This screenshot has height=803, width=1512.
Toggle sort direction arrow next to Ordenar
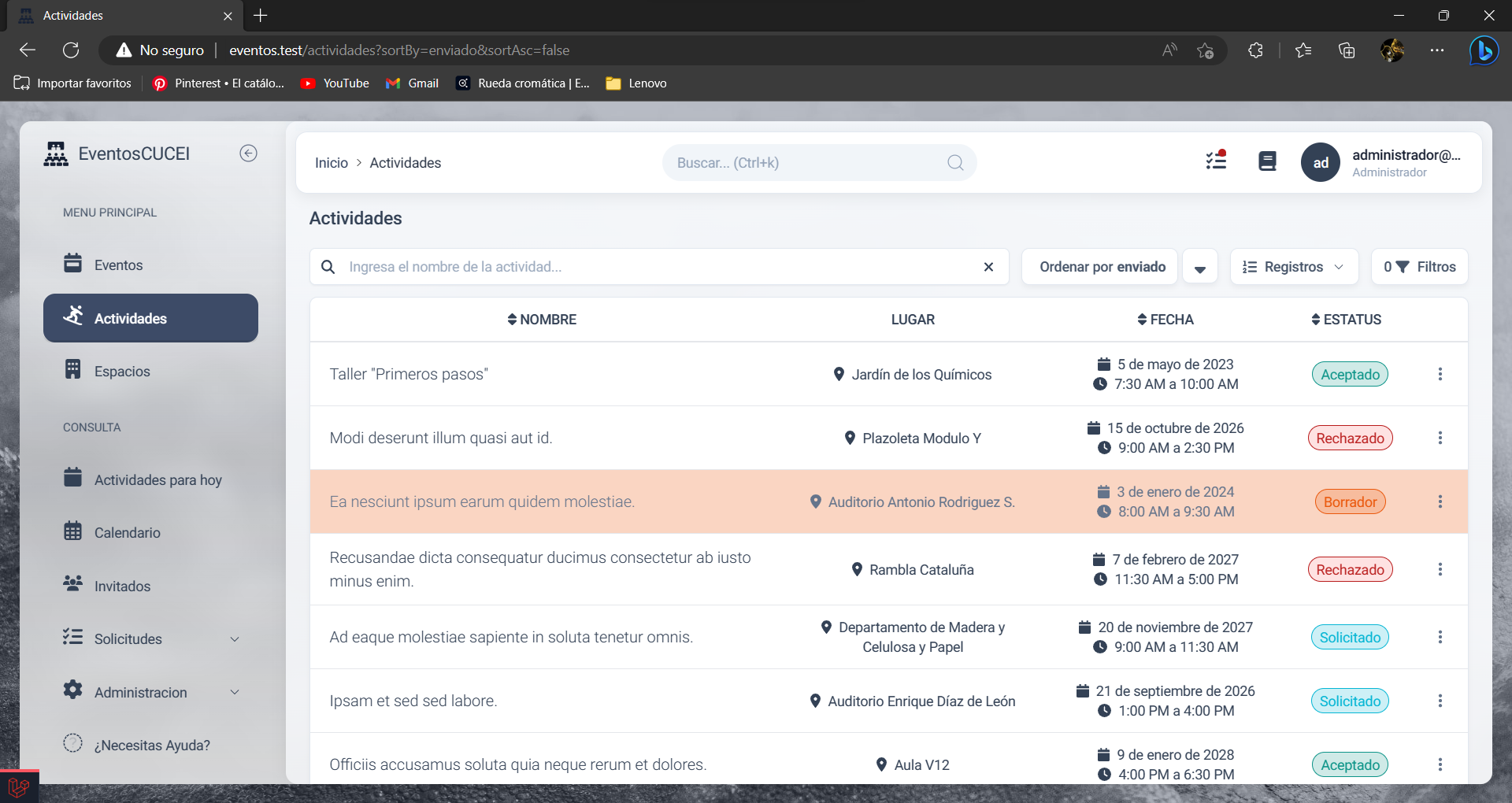click(1199, 268)
